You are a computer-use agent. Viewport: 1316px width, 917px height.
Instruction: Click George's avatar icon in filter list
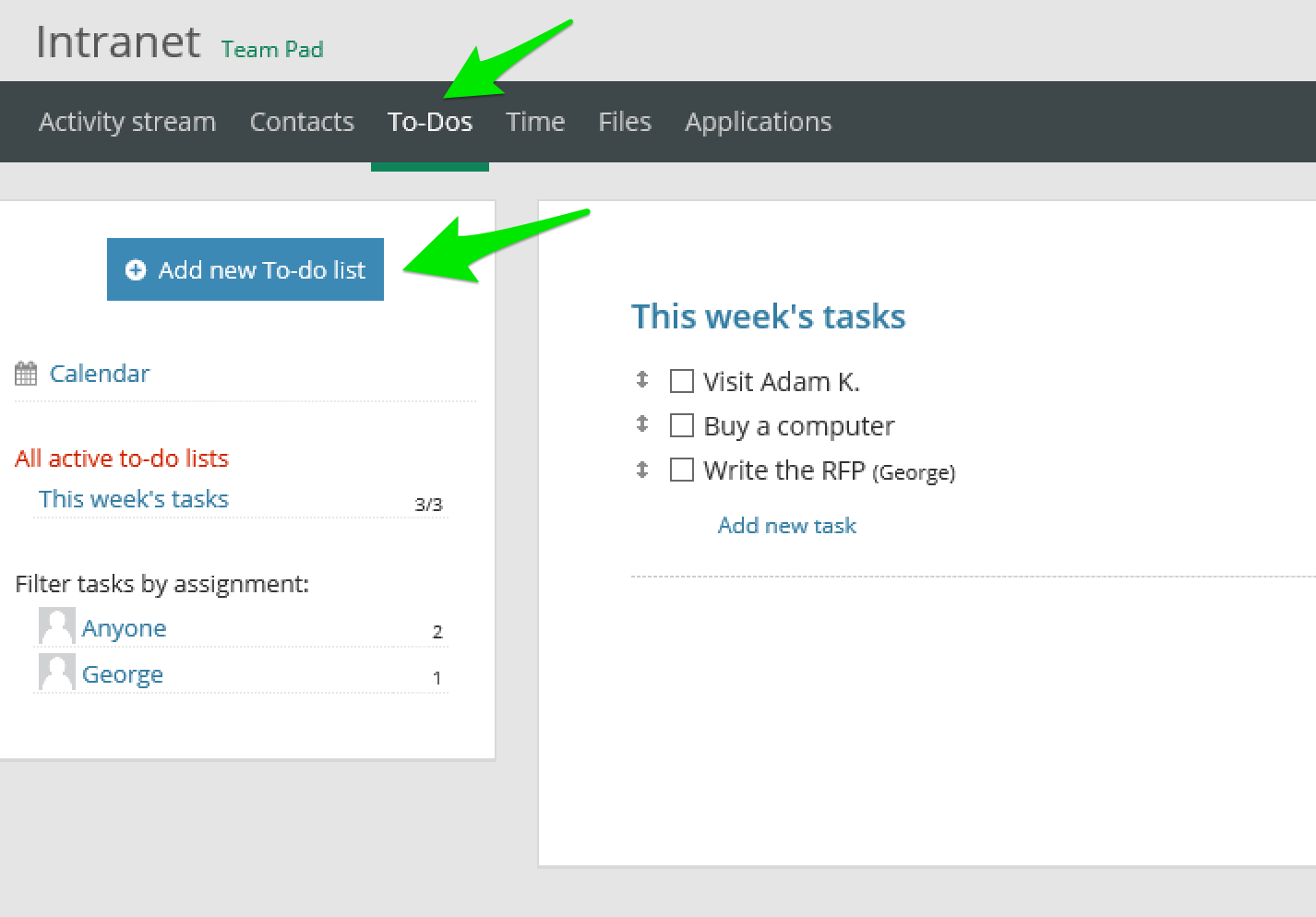coord(56,673)
